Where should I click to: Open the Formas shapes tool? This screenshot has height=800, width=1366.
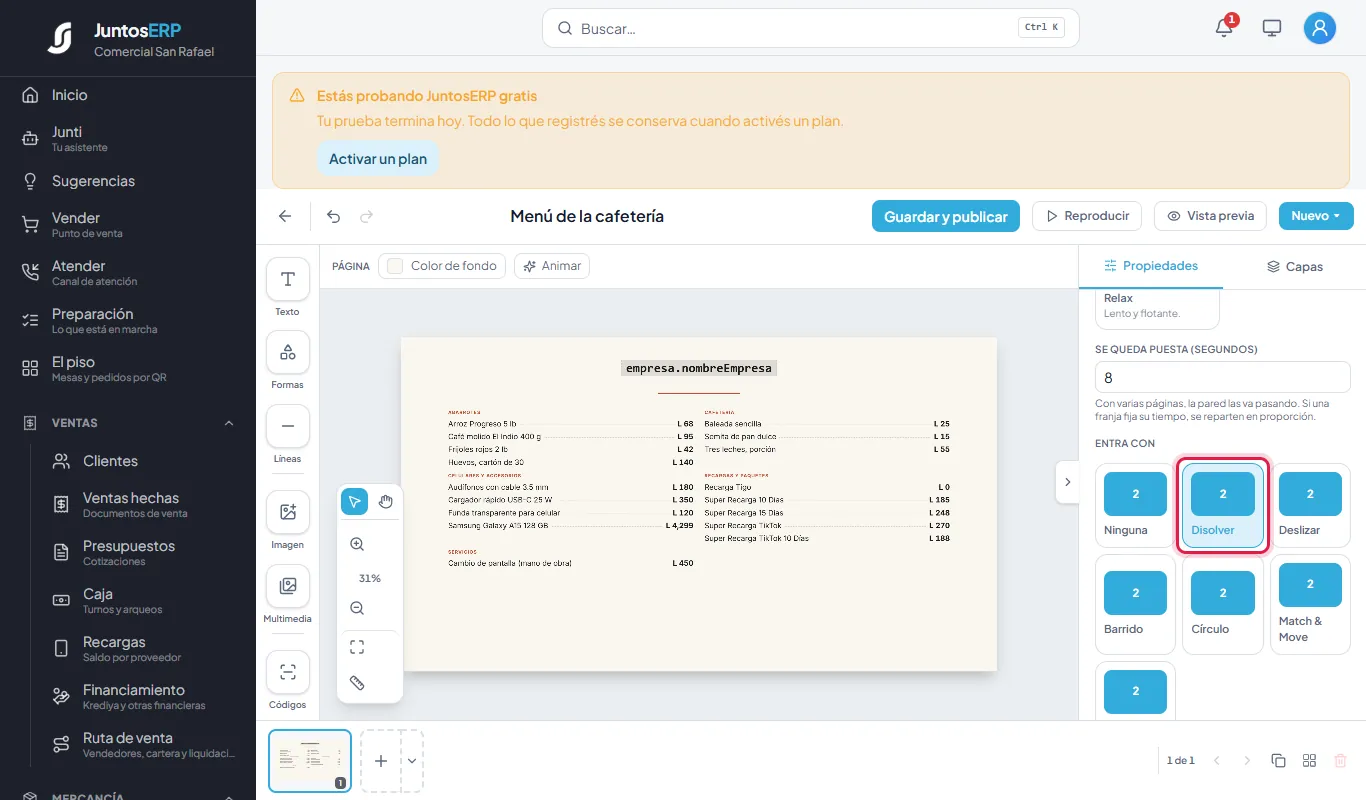[x=288, y=352]
